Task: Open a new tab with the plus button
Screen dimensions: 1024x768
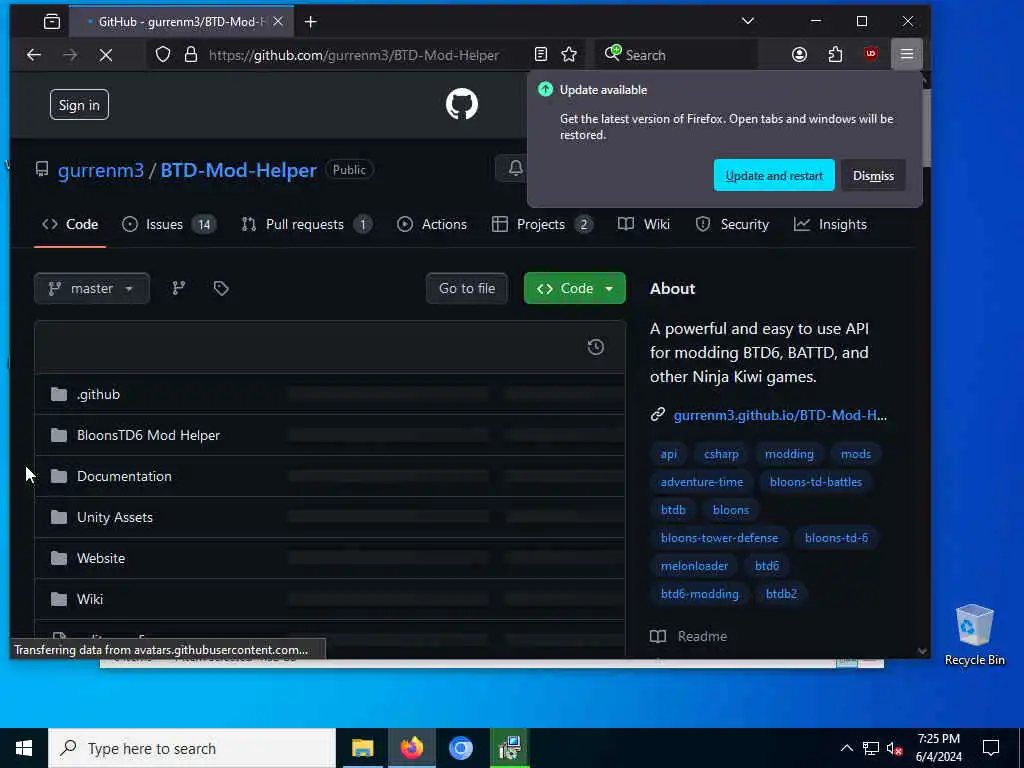Action: [x=311, y=22]
